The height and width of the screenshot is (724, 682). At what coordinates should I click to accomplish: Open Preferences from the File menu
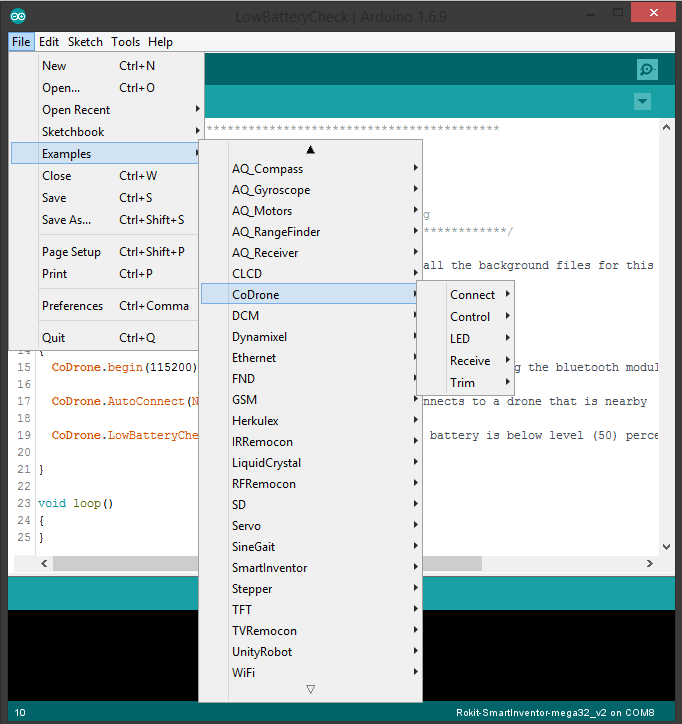105,306
